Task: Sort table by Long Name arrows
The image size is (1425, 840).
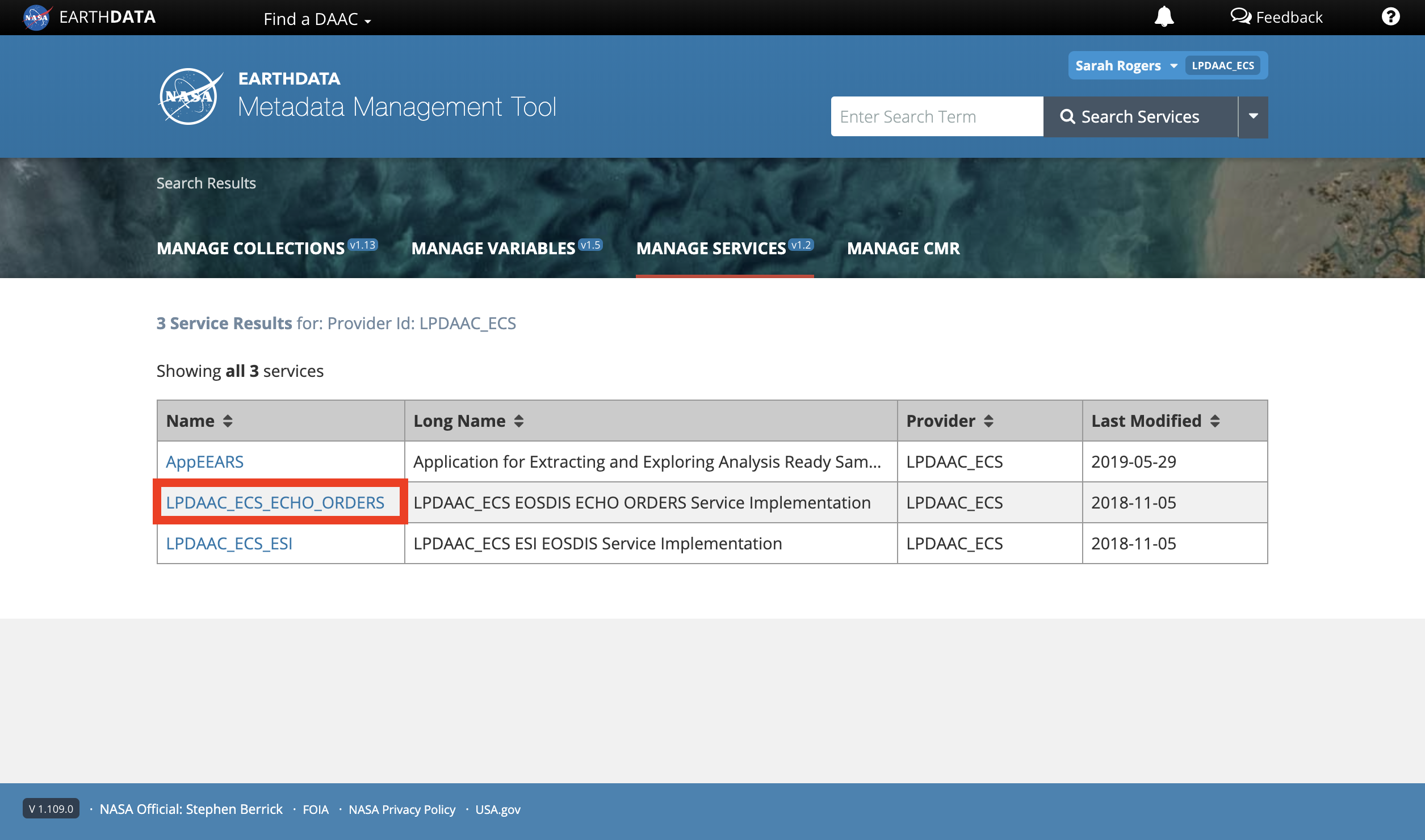Action: (x=518, y=421)
